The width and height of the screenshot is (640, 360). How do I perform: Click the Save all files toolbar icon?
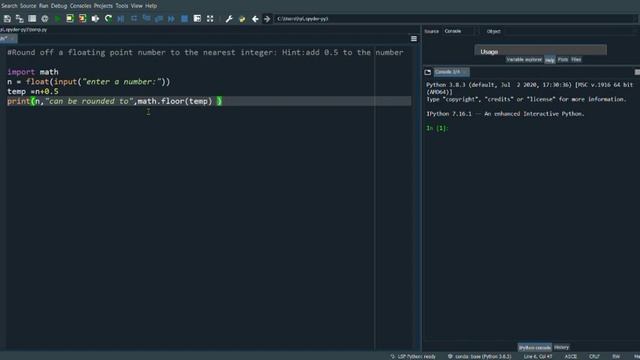tap(20, 19)
